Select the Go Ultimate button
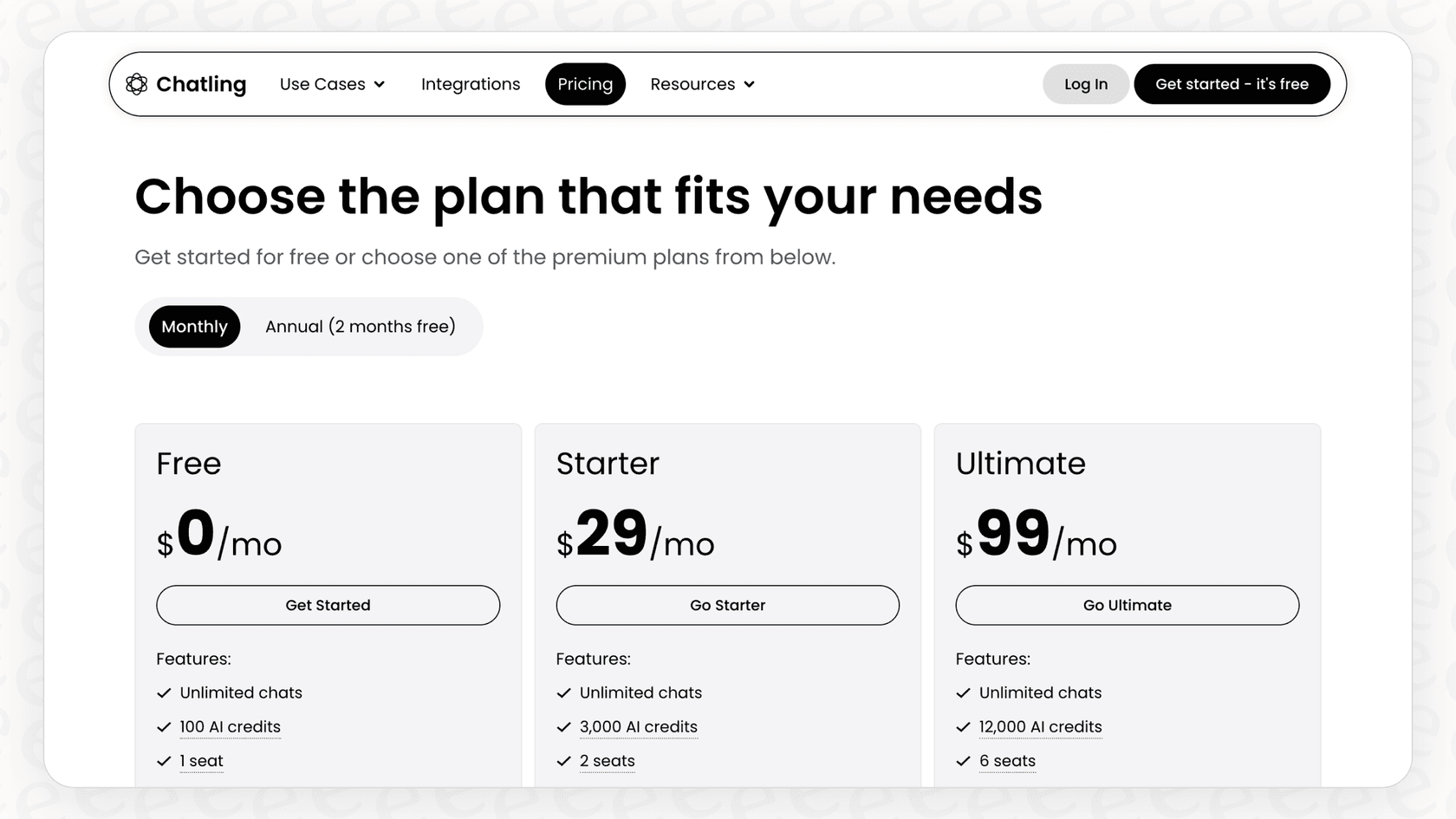The height and width of the screenshot is (819, 1456). click(1127, 605)
